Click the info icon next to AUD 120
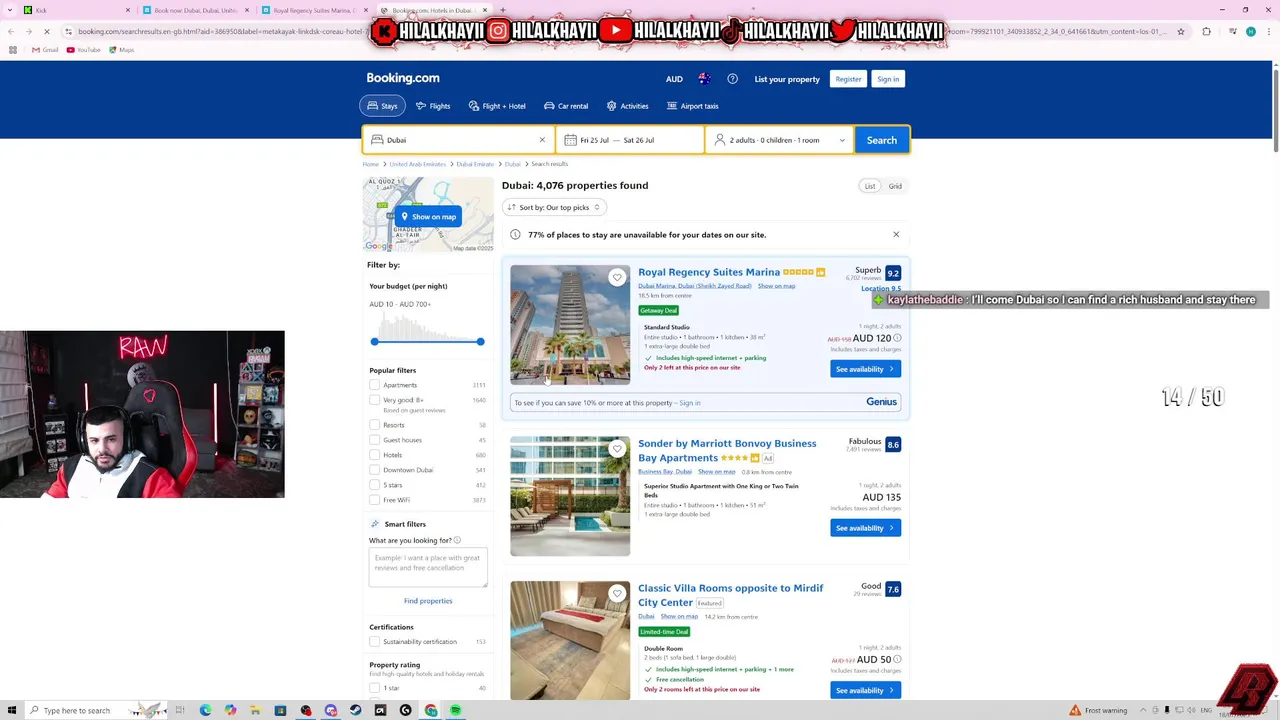Screen dimensions: 1280x720 click(x=897, y=338)
